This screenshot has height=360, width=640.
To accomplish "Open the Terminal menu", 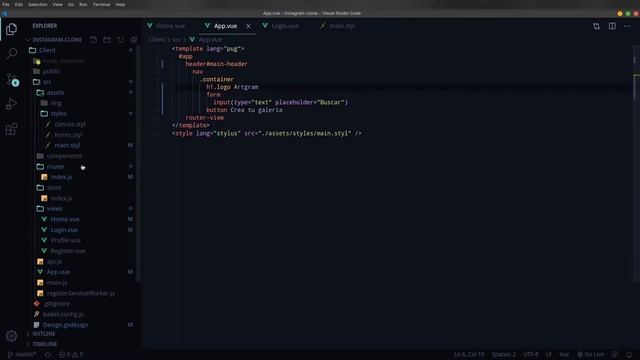I will click(x=101, y=4).
